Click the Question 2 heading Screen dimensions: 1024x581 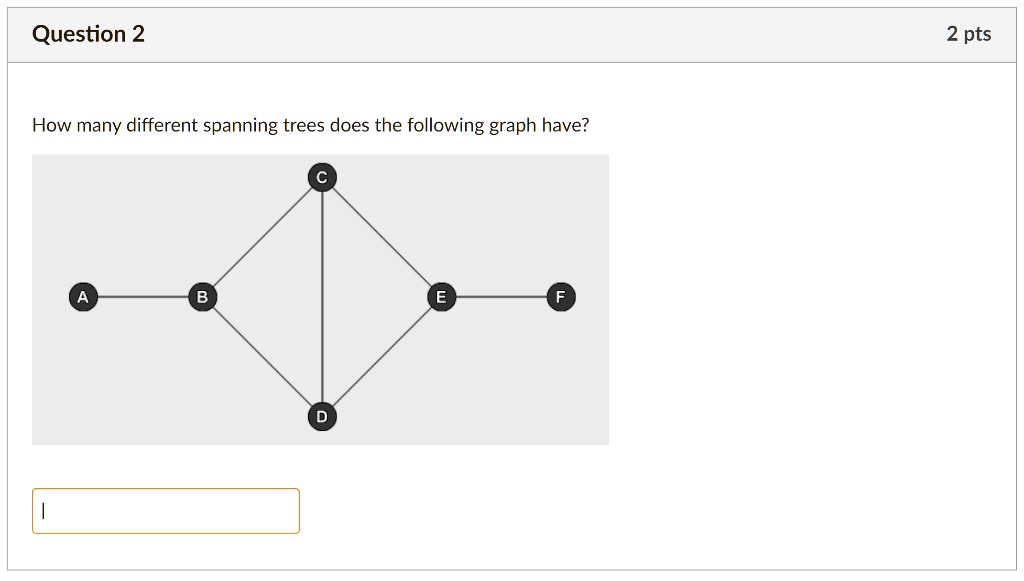click(x=88, y=33)
